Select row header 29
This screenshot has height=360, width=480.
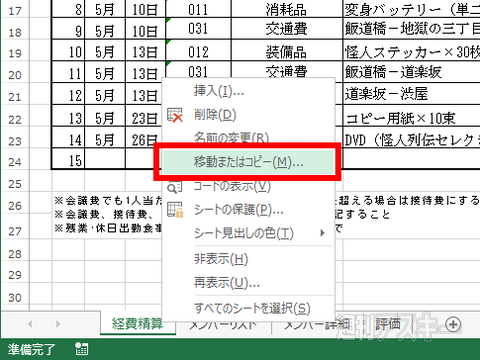pyautogui.click(x=15, y=275)
